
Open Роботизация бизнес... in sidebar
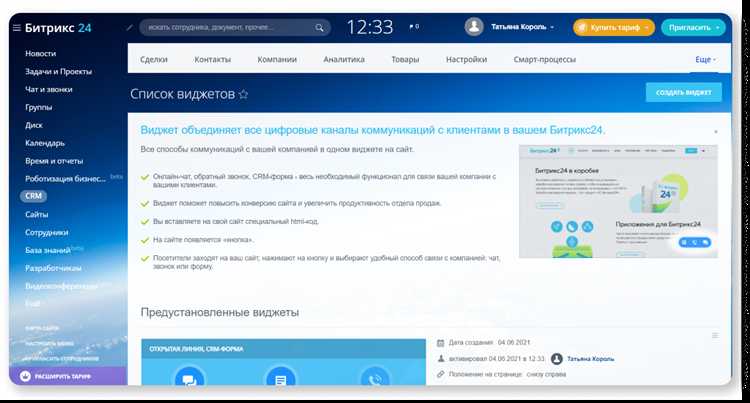point(66,179)
